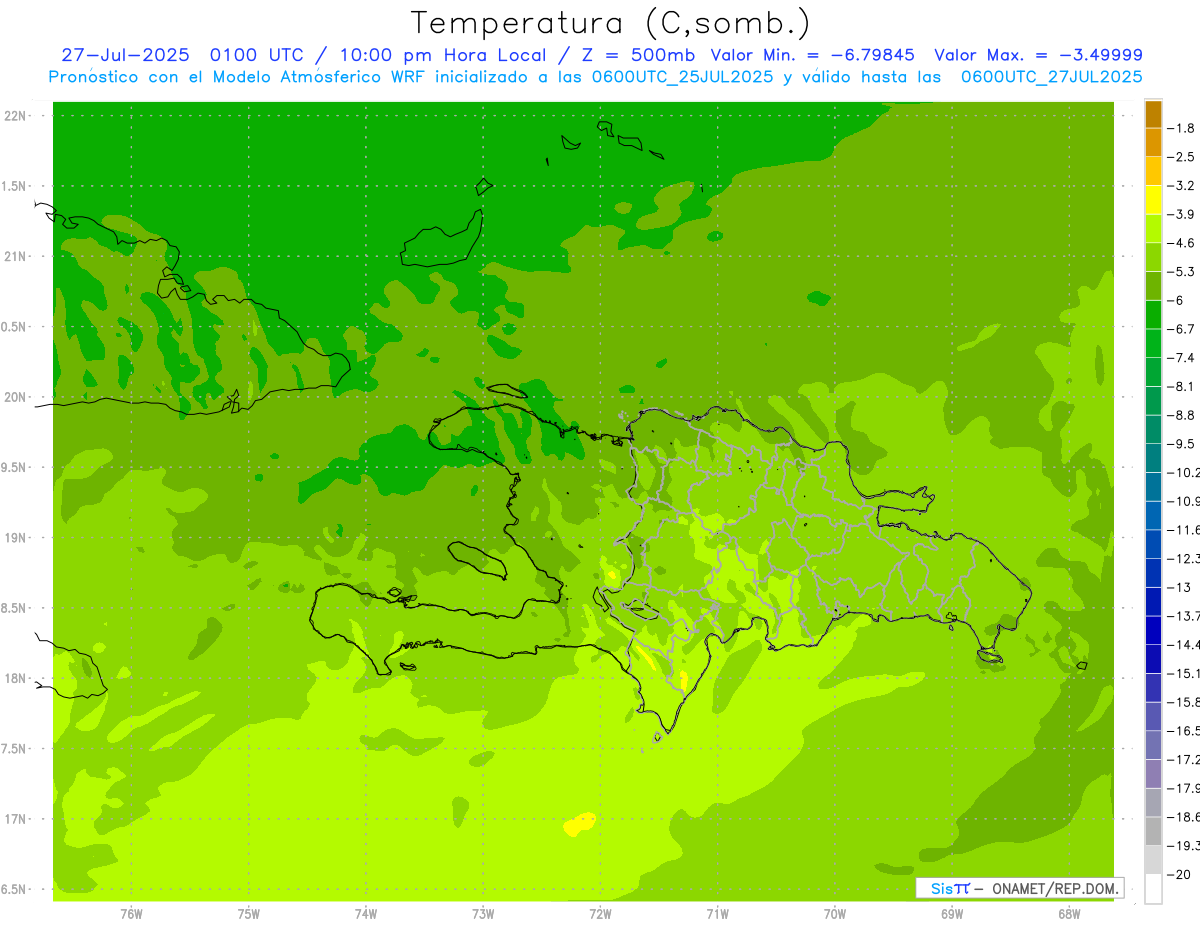This screenshot has height=927, width=1200.
Task: Click the '-3.2' colorbar value
Action: coord(1181,186)
